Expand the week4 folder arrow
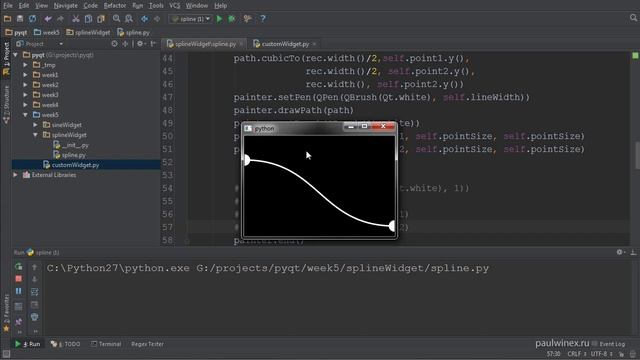This screenshot has width=640, height=360. [25, 105]
